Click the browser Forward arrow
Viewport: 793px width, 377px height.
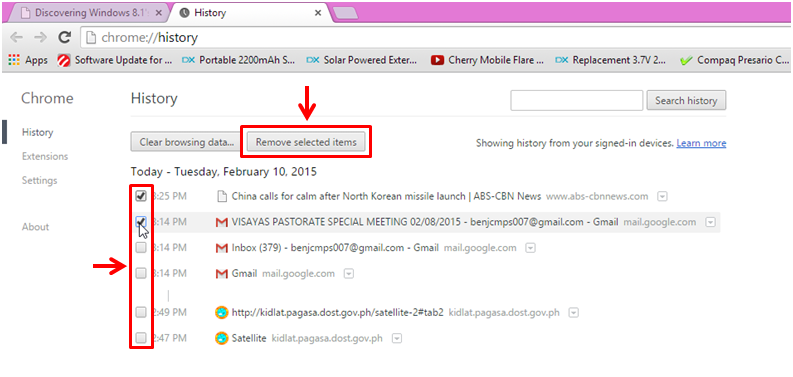tap(40, 37)
